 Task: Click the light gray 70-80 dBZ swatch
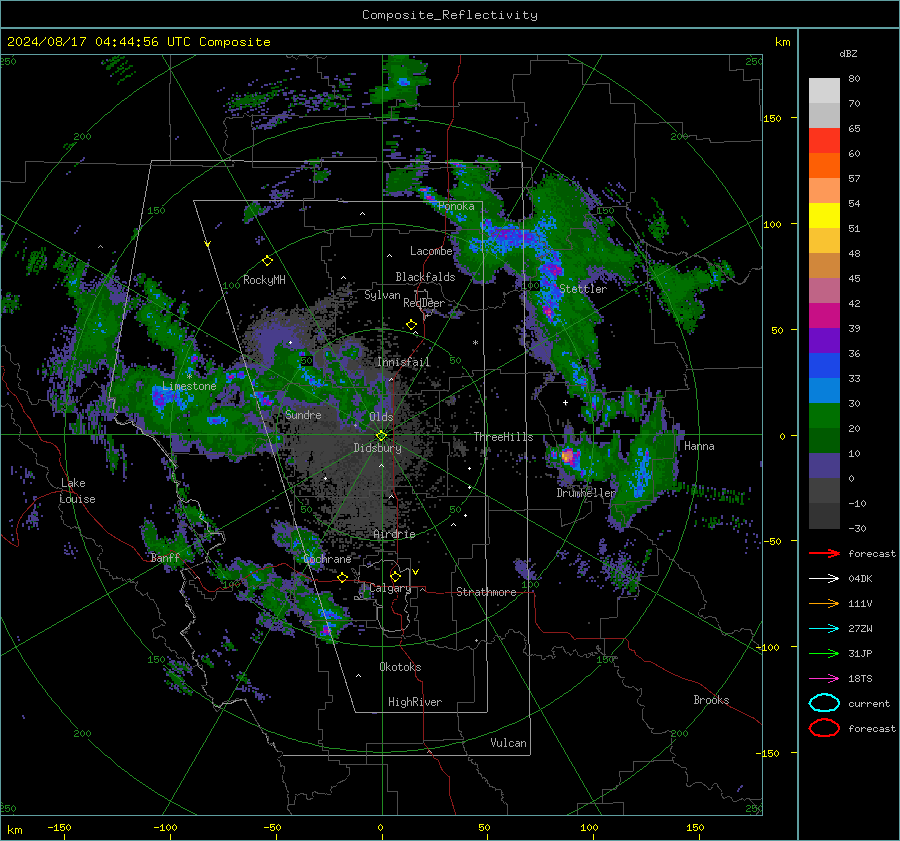tap(824, 91)
